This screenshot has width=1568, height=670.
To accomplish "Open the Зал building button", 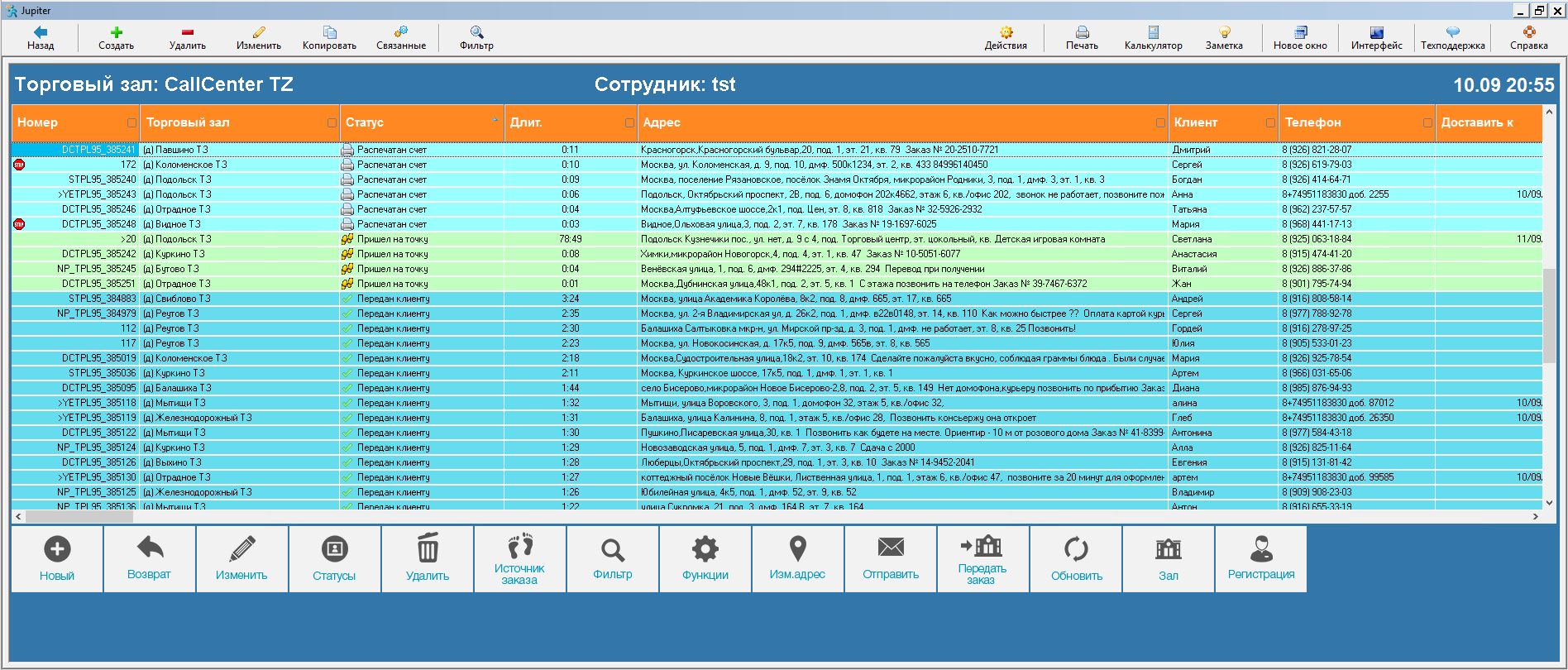I will (x=1169, y=559).
